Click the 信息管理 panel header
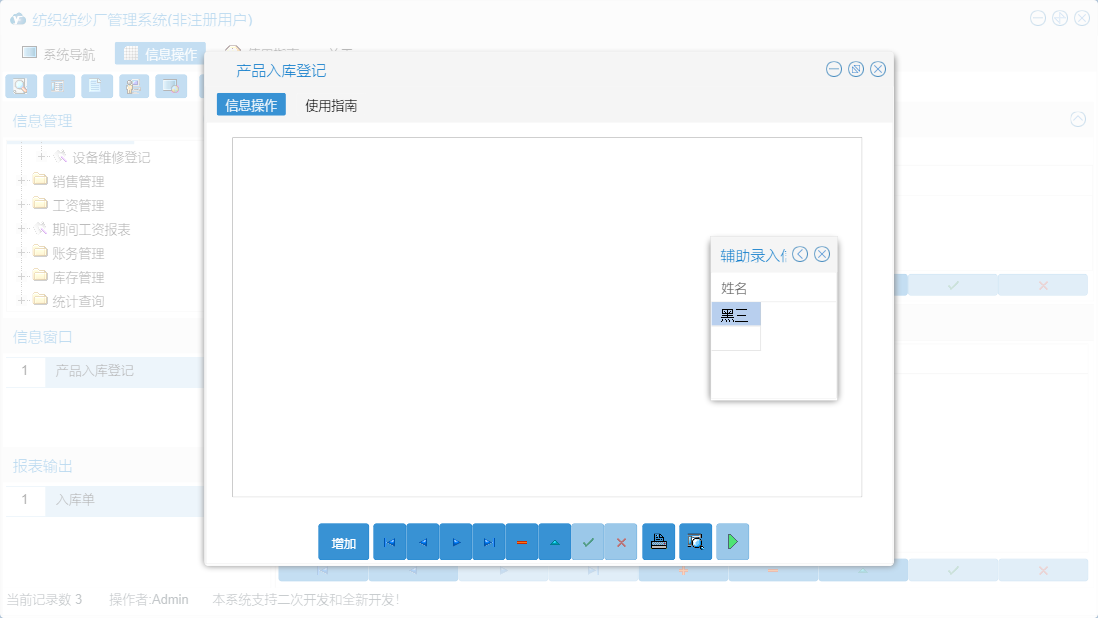The height and width of the screenshot is (618, 1098). (x=43, y=120)
